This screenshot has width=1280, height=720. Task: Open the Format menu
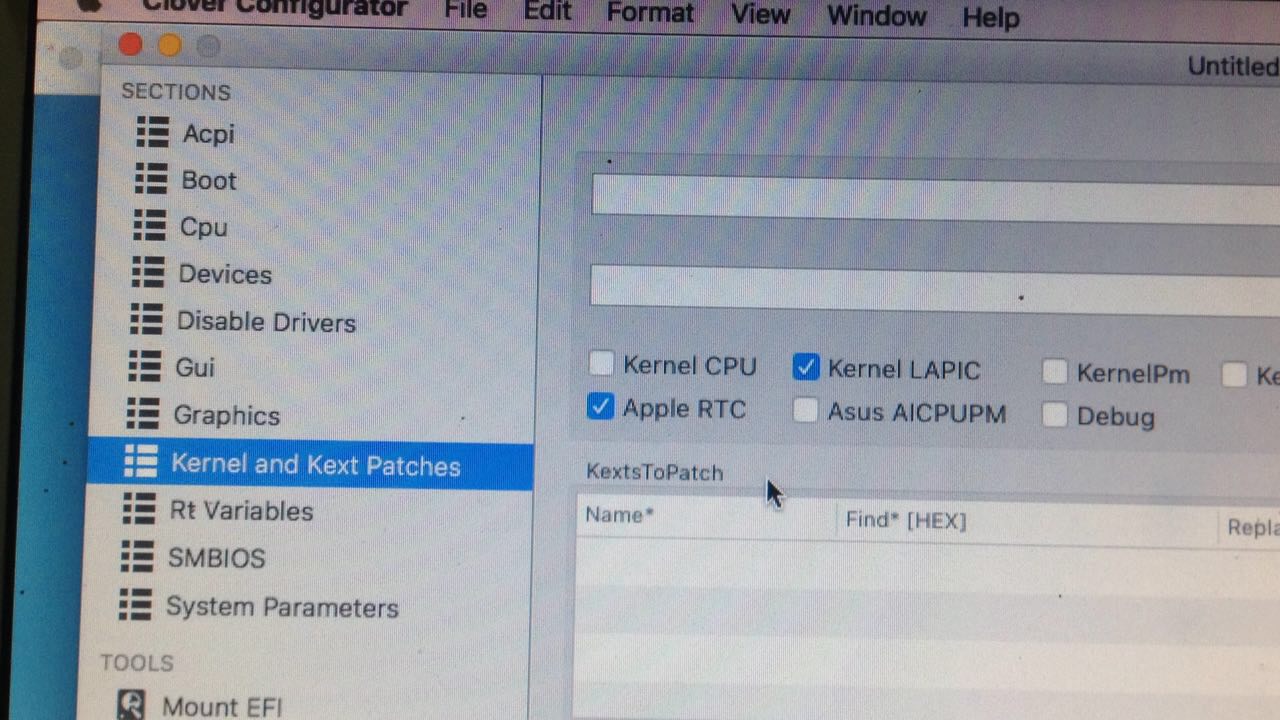[650, 13]
